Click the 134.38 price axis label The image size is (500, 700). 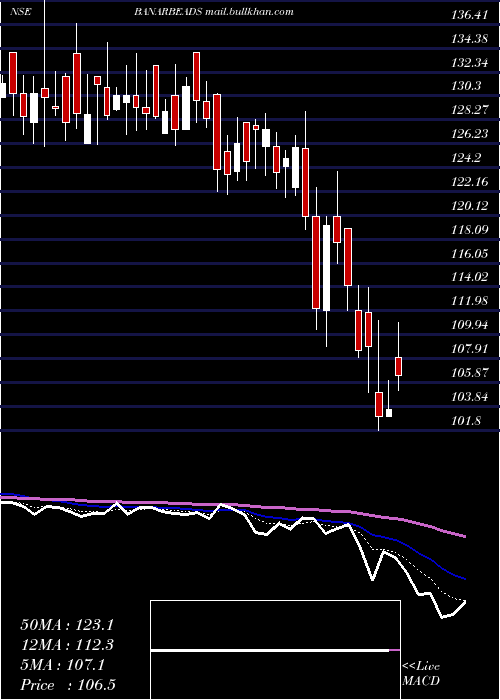coord(469,39)
